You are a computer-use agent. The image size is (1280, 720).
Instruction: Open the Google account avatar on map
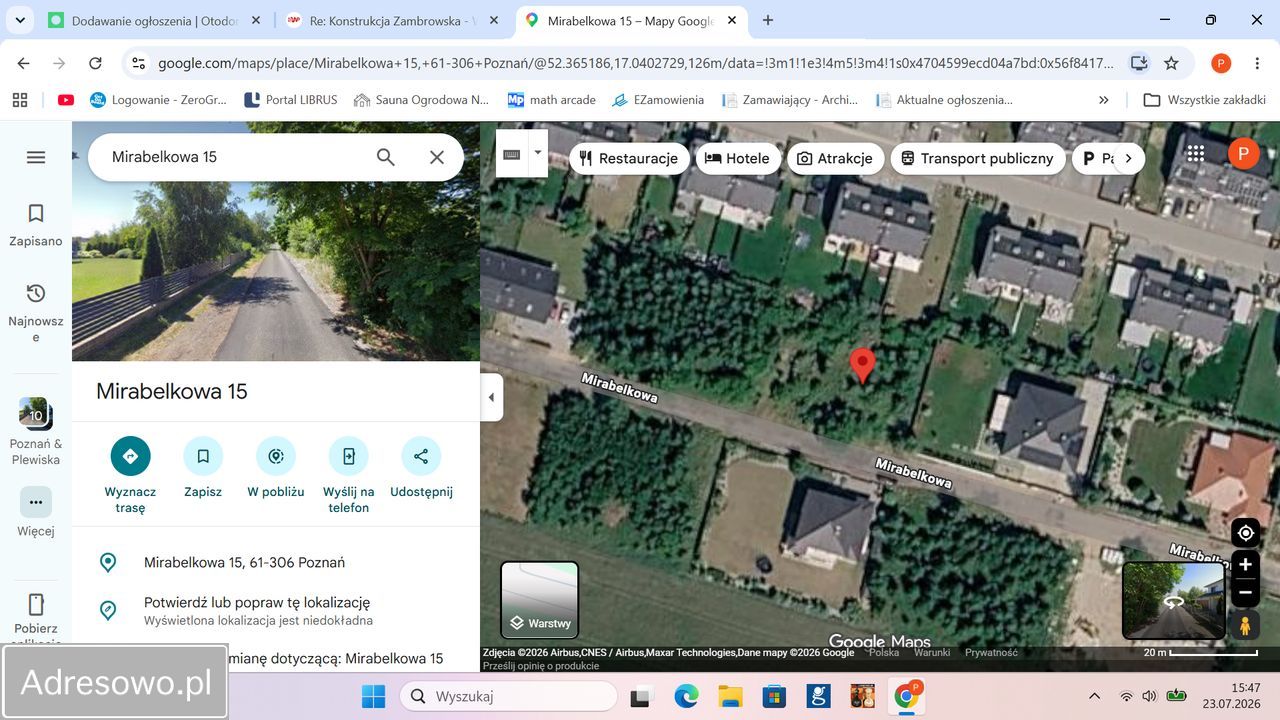(1243, 154)
